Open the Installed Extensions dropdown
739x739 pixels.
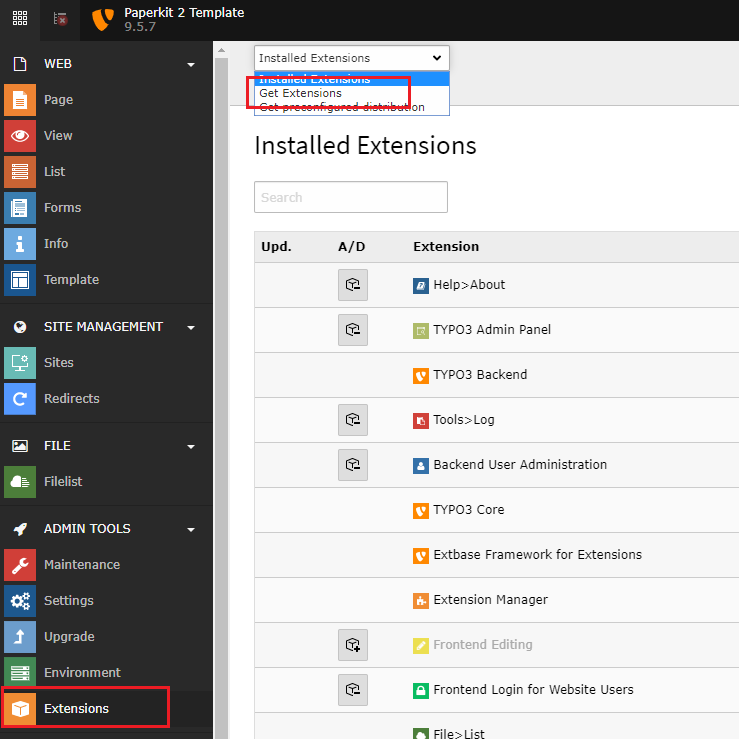click(x=352, y=58)
